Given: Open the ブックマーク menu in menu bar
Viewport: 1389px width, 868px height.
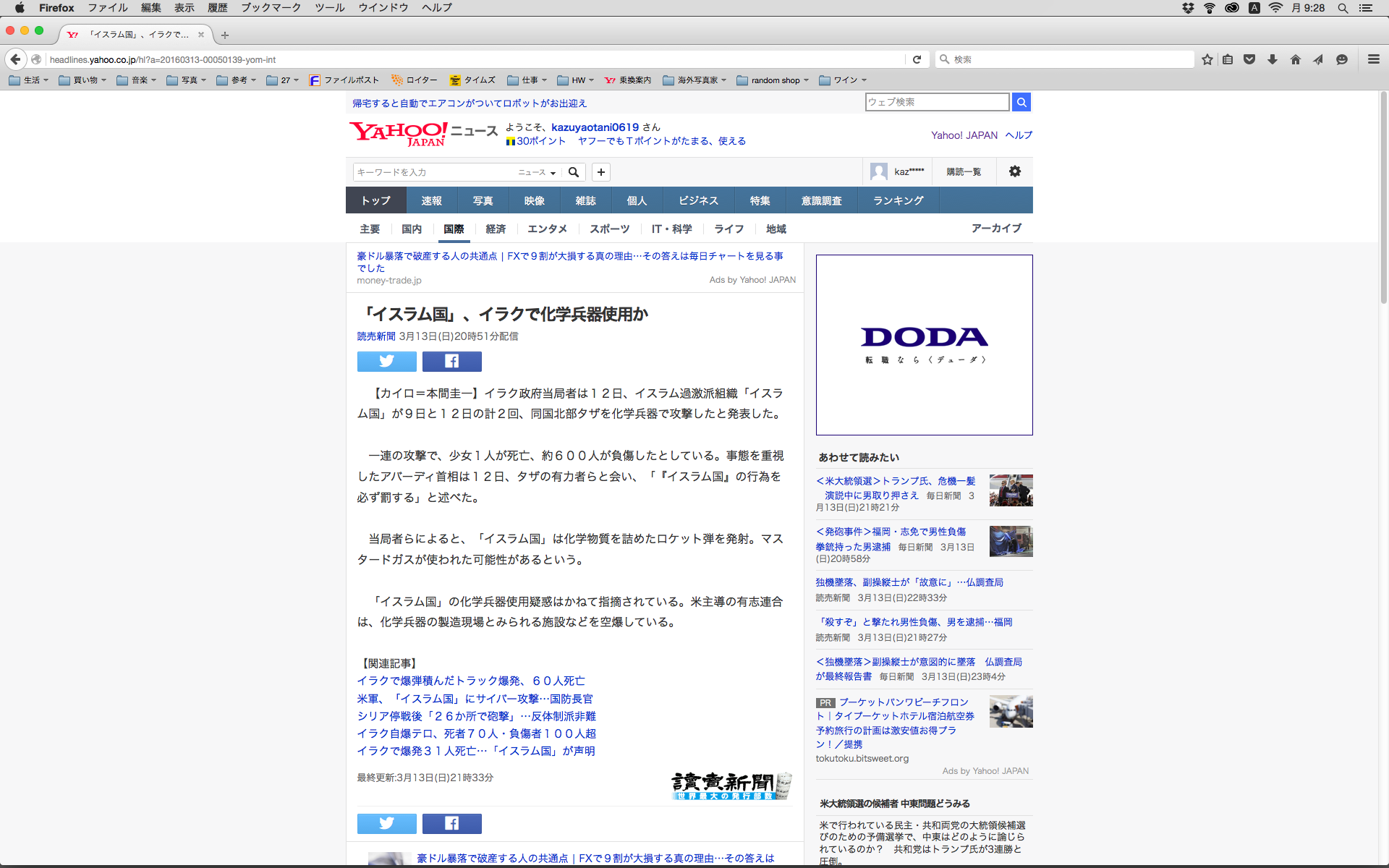Looking at the screenshot, I should tap(271, 7).
